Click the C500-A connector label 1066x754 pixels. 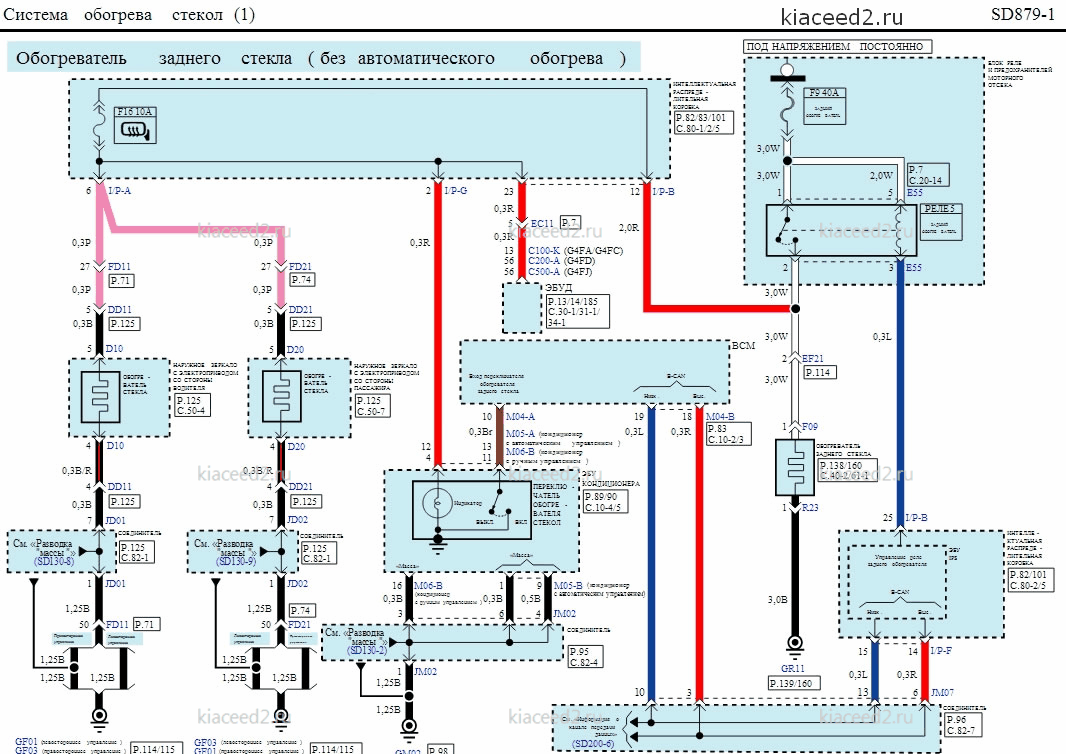coord(544,272)
